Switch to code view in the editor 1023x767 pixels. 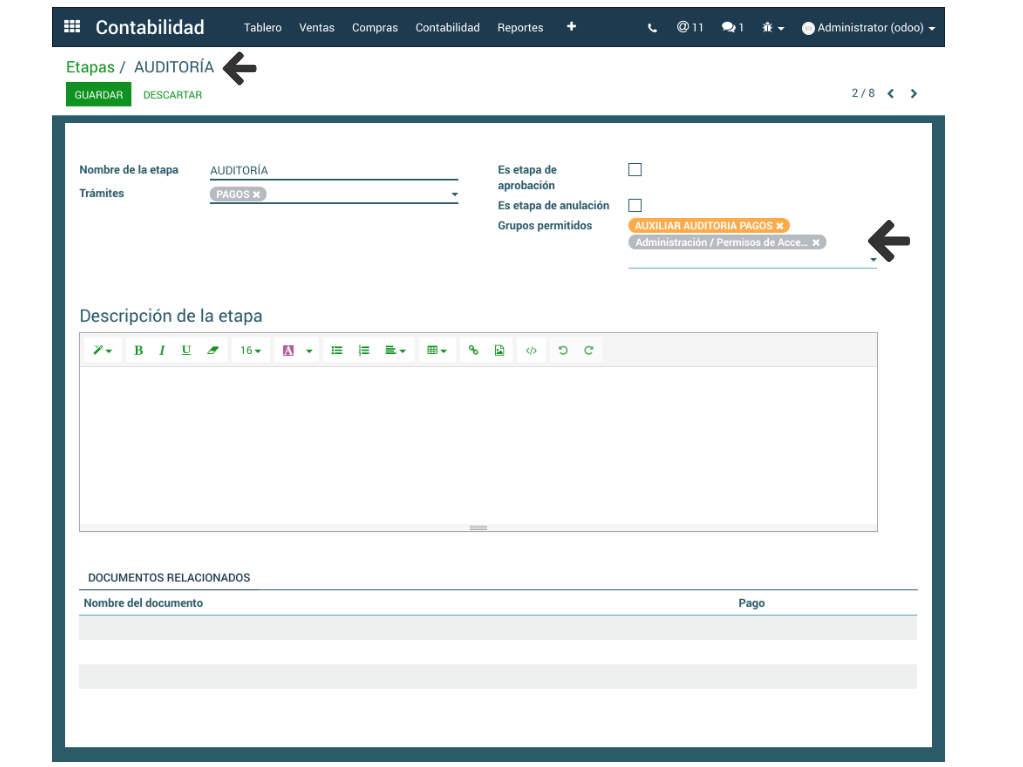click(531, 351)
